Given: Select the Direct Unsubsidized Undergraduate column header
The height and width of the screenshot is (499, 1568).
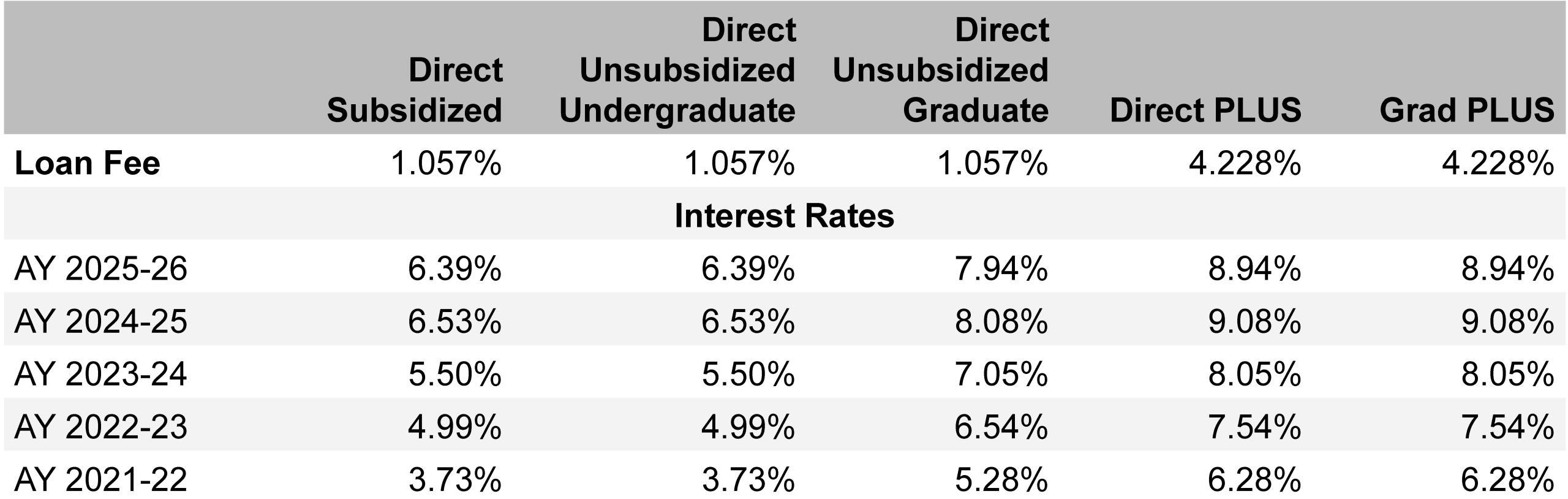Looking at the screenshot, I should tap(677, 70).
